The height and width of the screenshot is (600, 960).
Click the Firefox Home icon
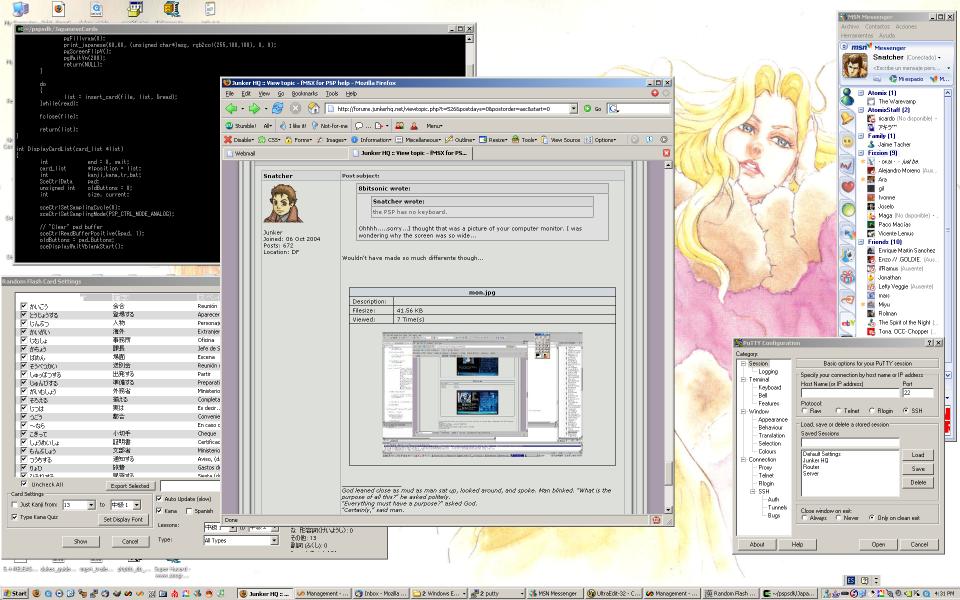click(x=314, y=108)
